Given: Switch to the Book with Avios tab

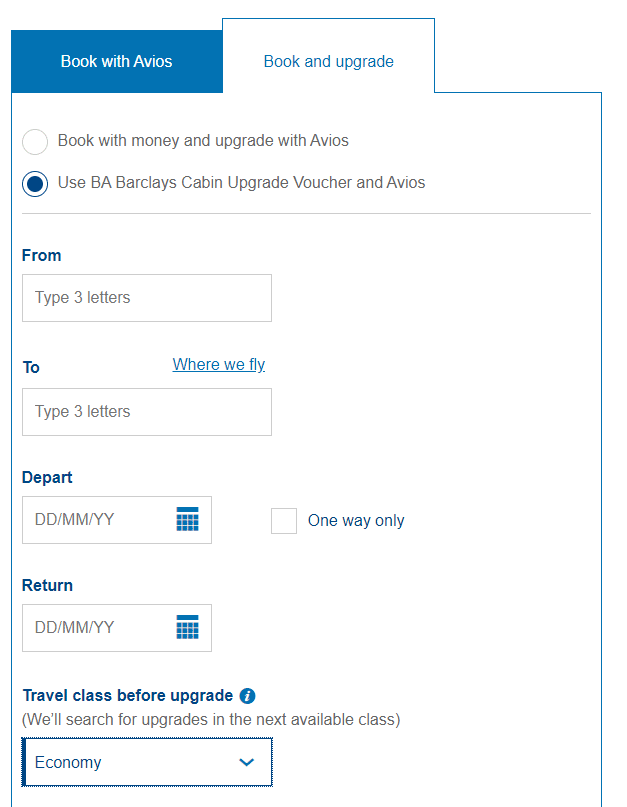Looking at the screenshot, I should point(116,61).
